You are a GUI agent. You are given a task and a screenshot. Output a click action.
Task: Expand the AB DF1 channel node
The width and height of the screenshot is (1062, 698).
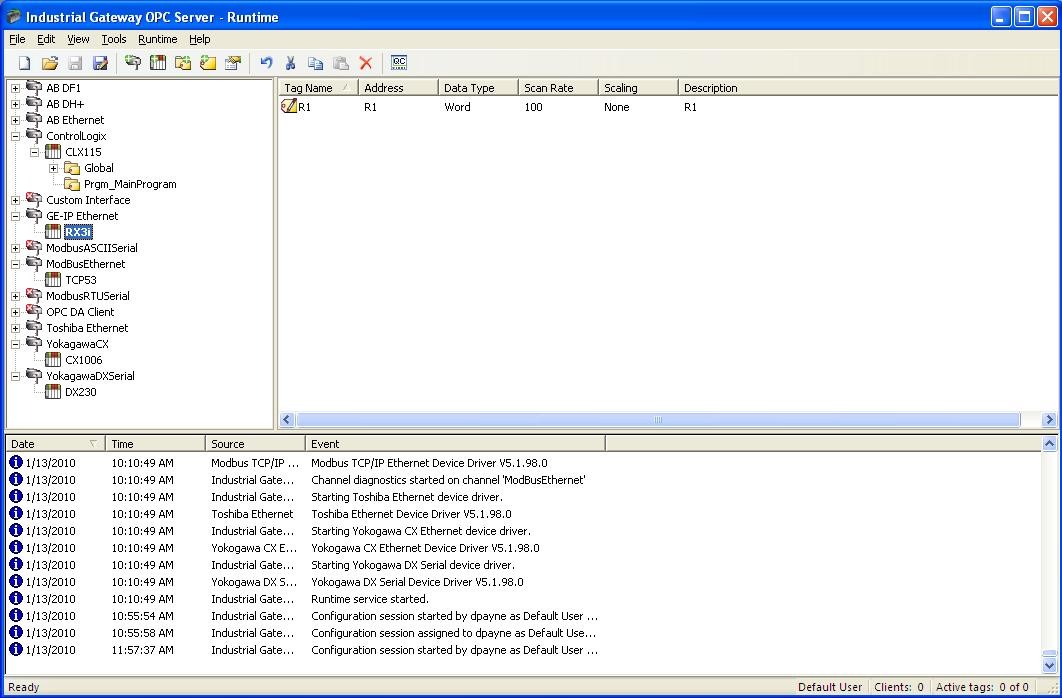(x=15, y=88)
